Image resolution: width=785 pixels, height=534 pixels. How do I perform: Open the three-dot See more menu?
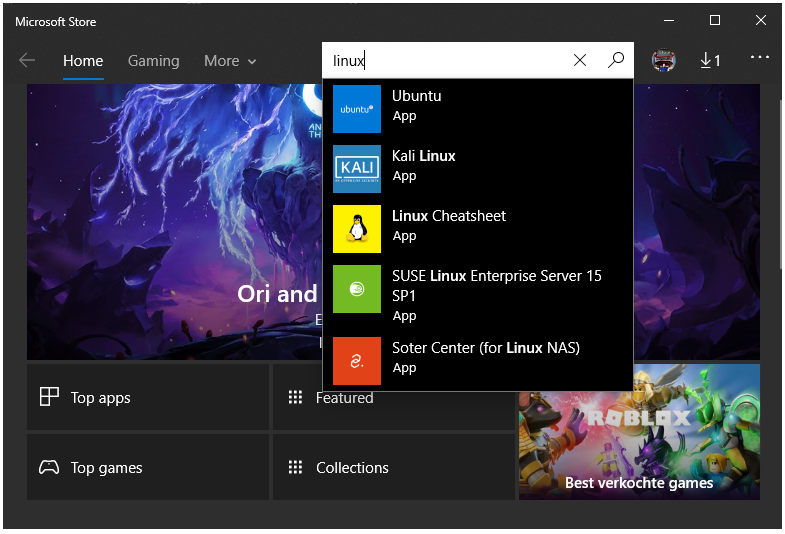(759, 57)
